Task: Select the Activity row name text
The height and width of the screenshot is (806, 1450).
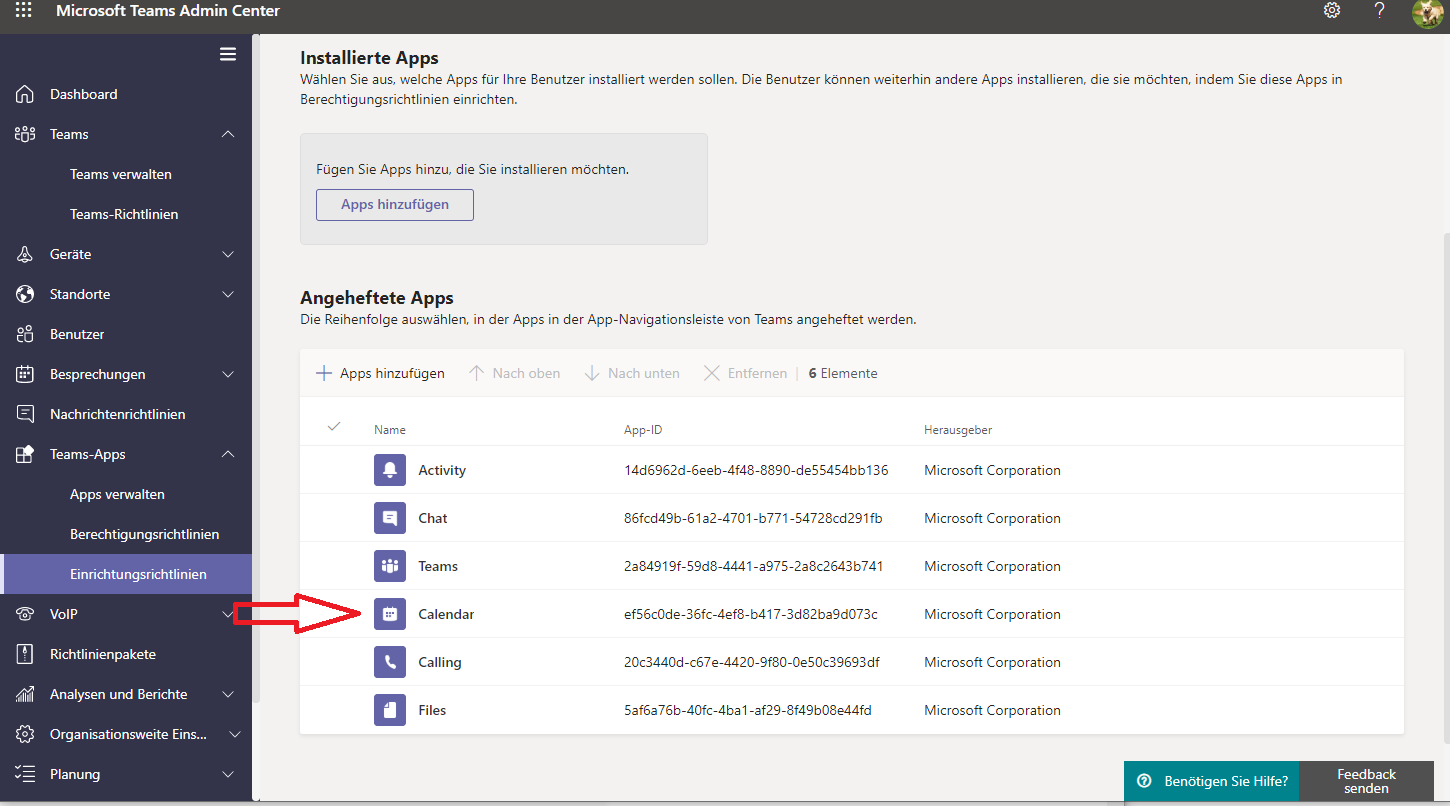Action: coord(442,470)
